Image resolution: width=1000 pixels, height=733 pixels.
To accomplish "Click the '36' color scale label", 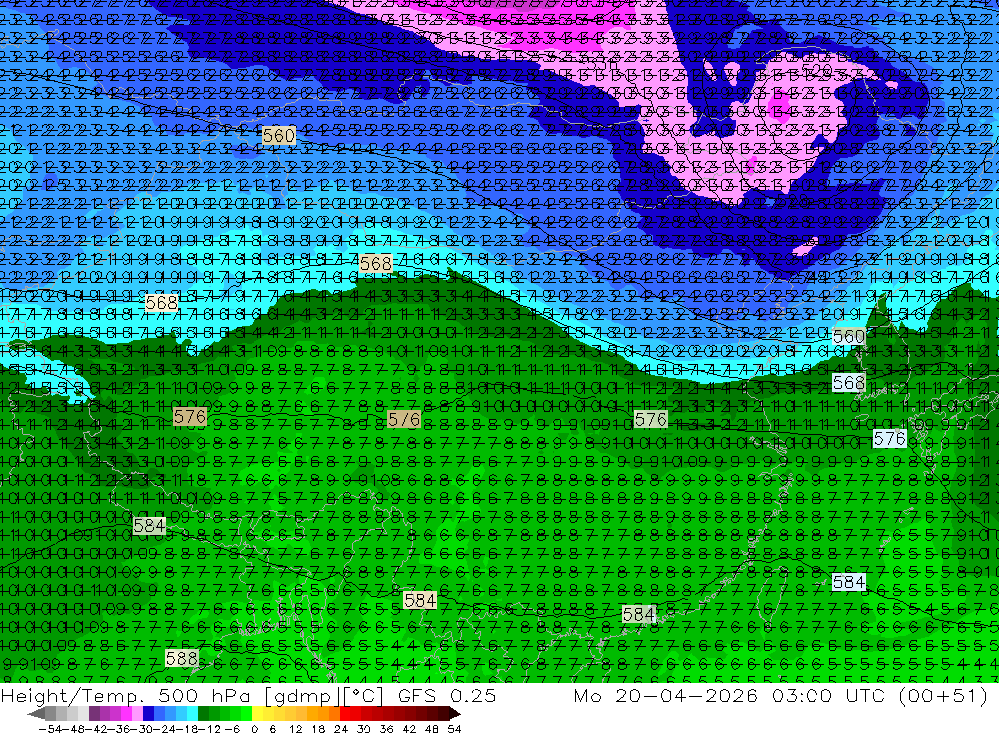I will [x=386, y=729].
